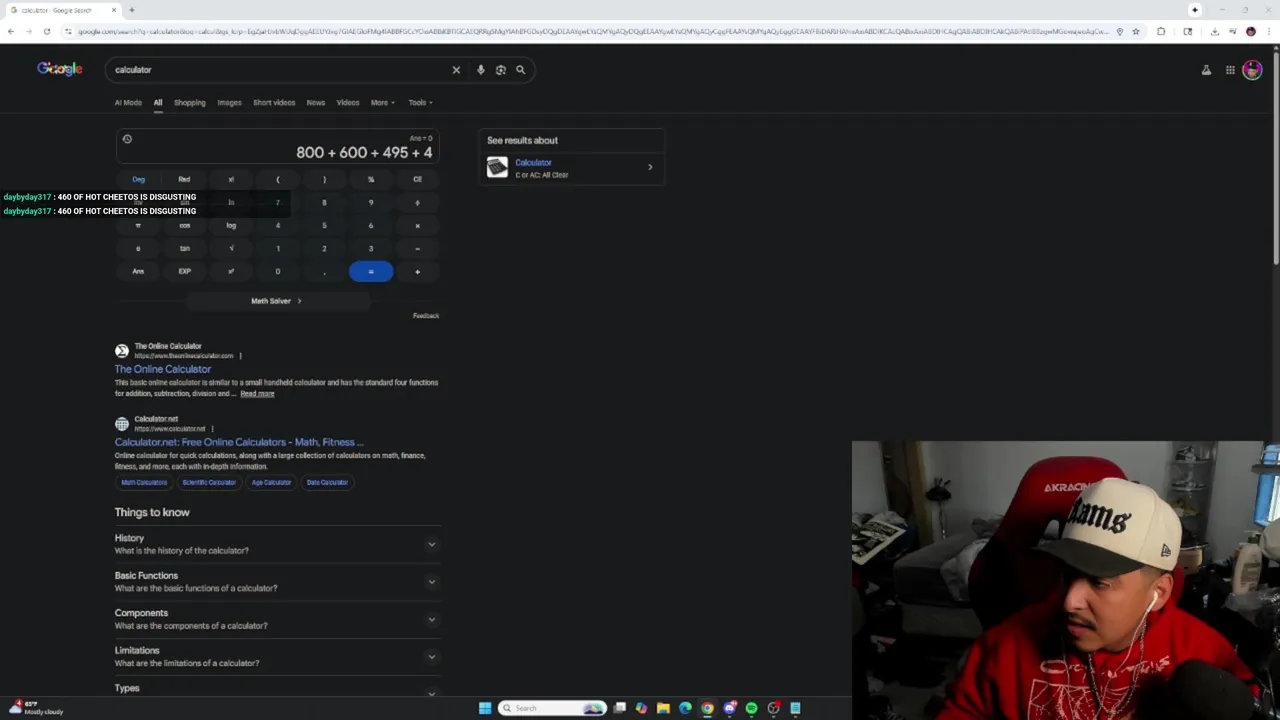Click calculator EXP key
Screen dimensions: 1280x720
(x=184, y=271)
